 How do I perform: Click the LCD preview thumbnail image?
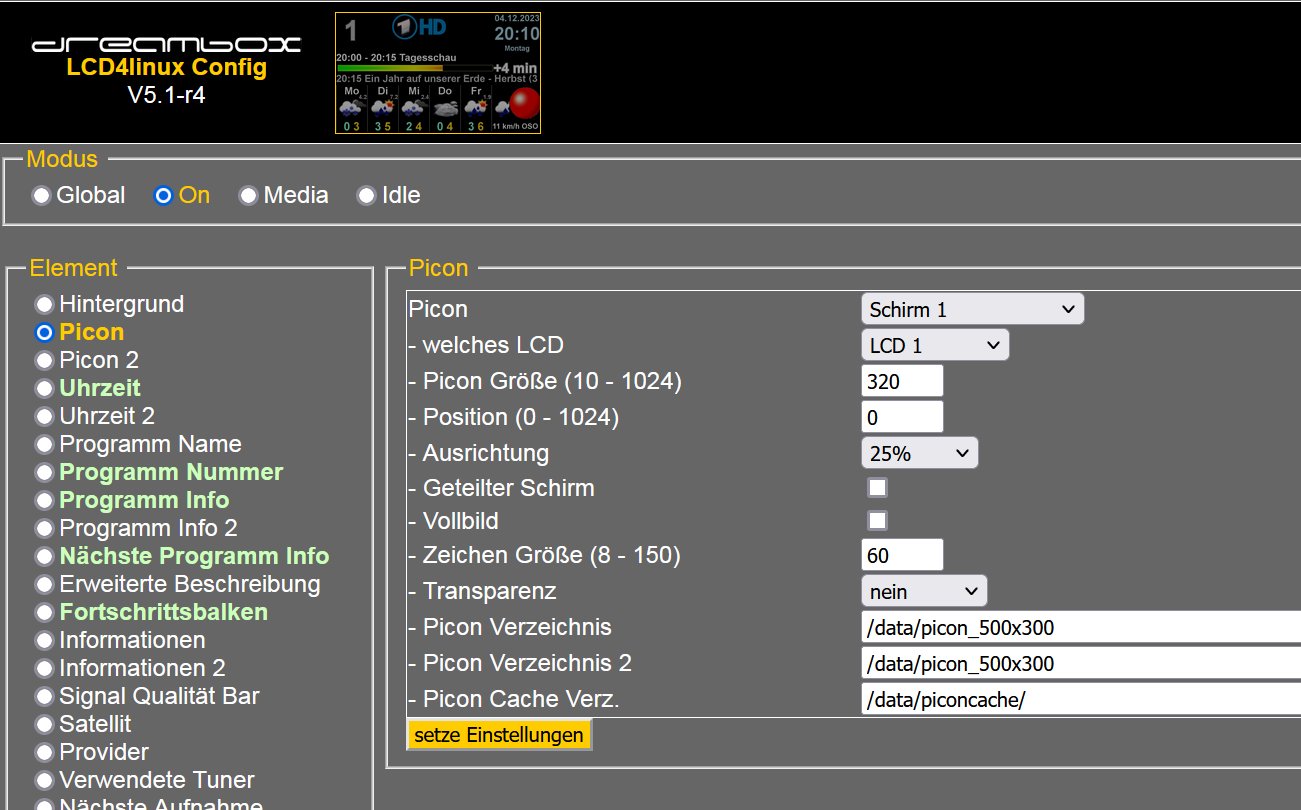tap(438, 74)
